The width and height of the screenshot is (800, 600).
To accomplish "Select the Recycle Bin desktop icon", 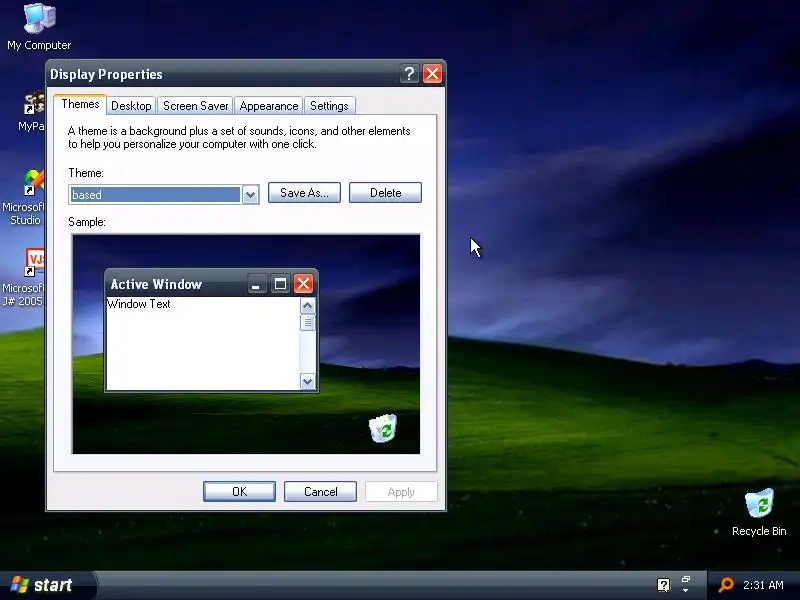I will (759, 512).
